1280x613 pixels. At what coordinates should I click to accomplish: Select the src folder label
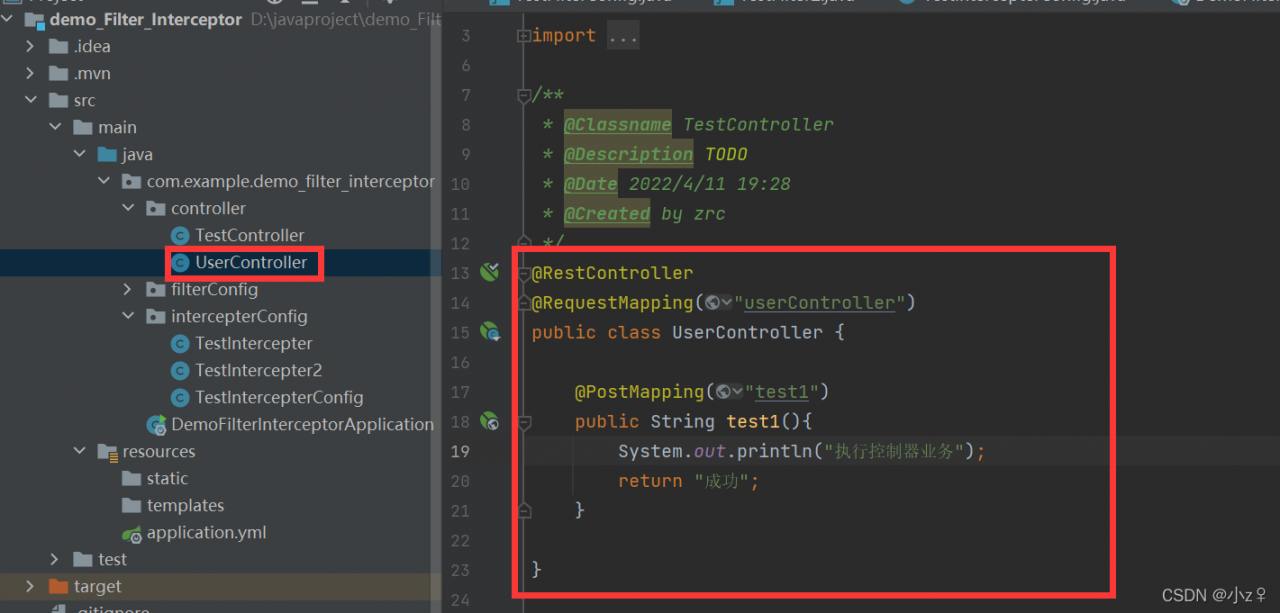coord(85,101)
